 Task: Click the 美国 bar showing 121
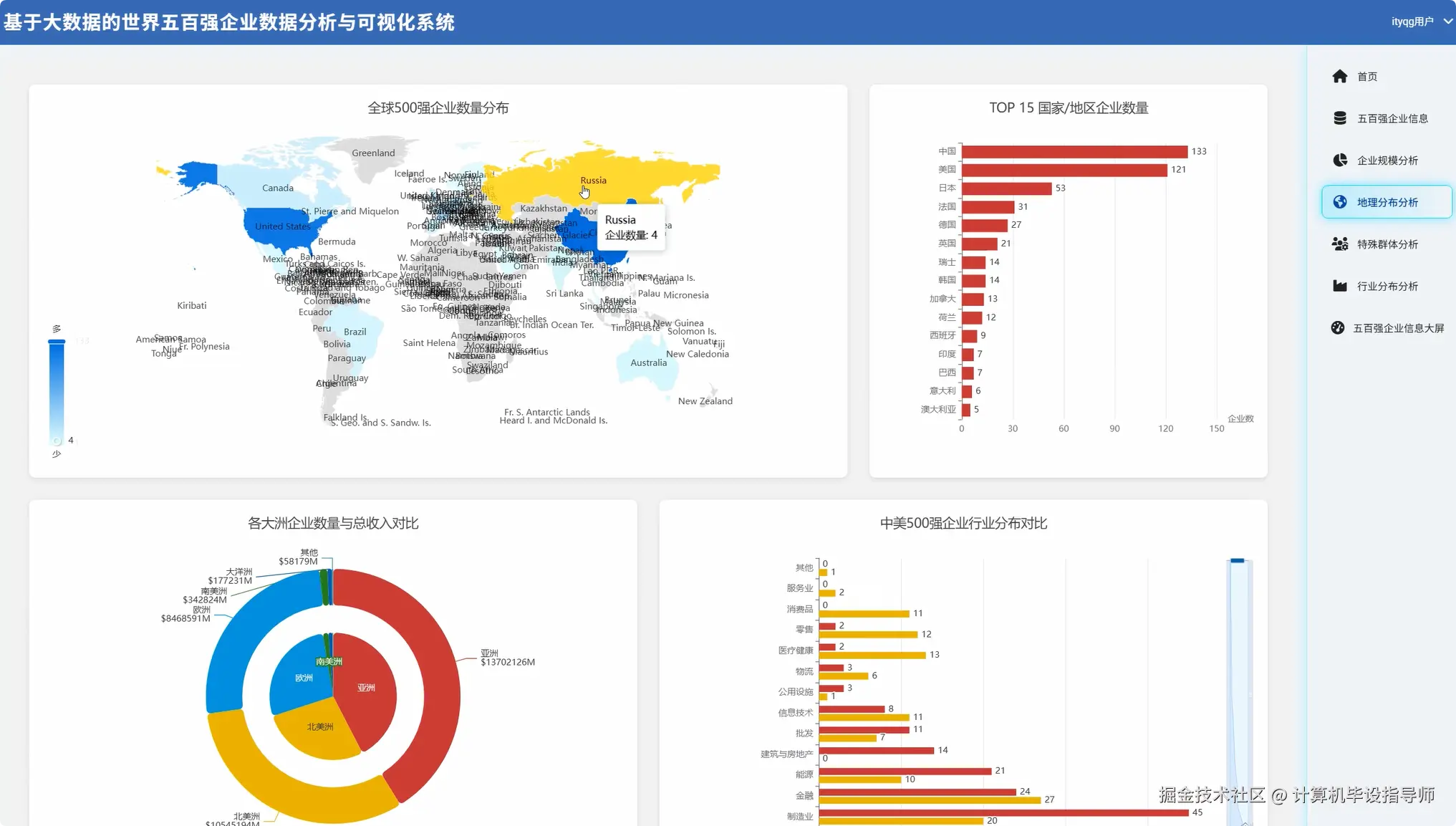coord(1064,170)
